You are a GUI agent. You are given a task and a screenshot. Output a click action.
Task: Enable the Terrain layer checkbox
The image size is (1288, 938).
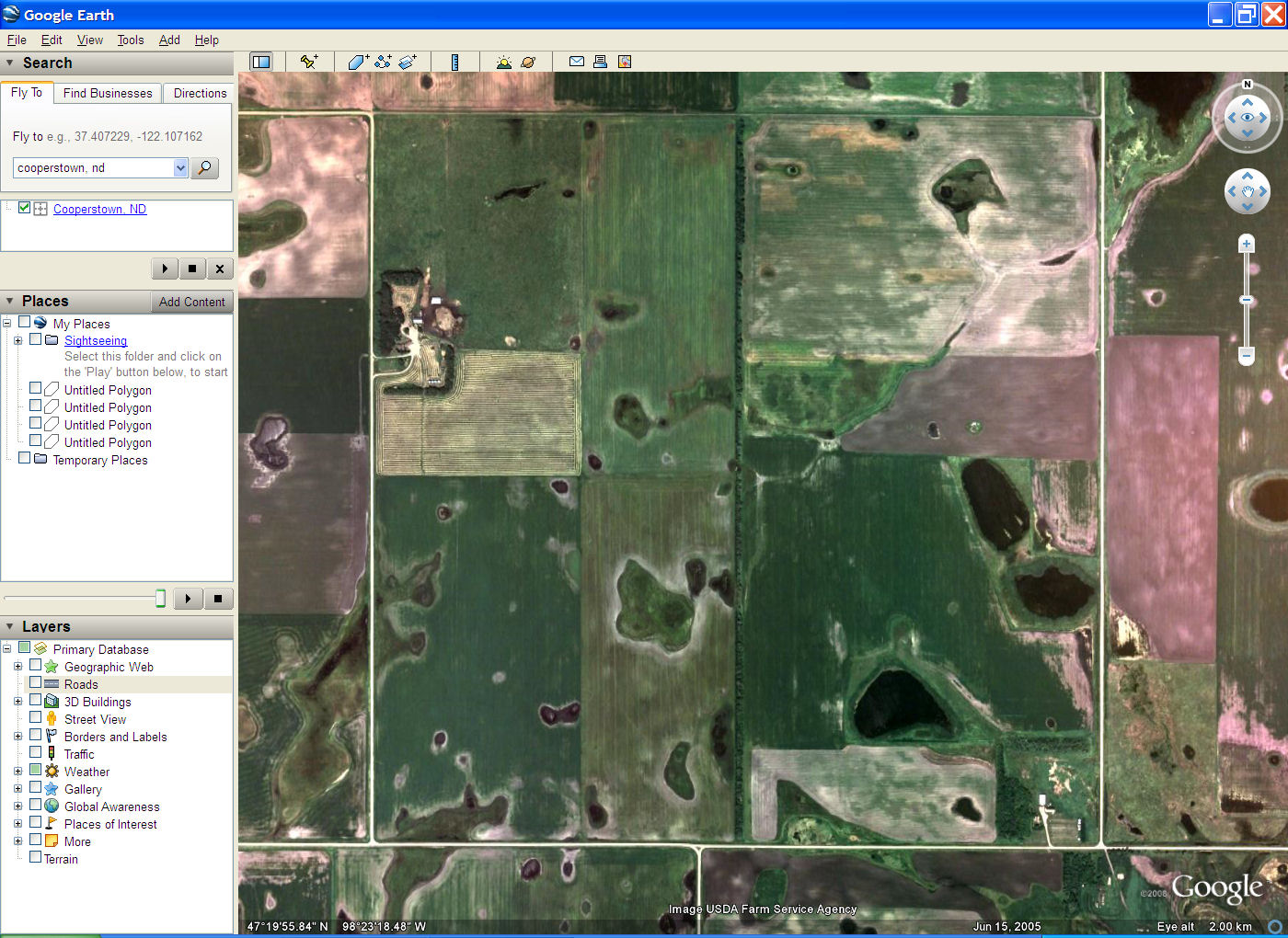point(35,858)
